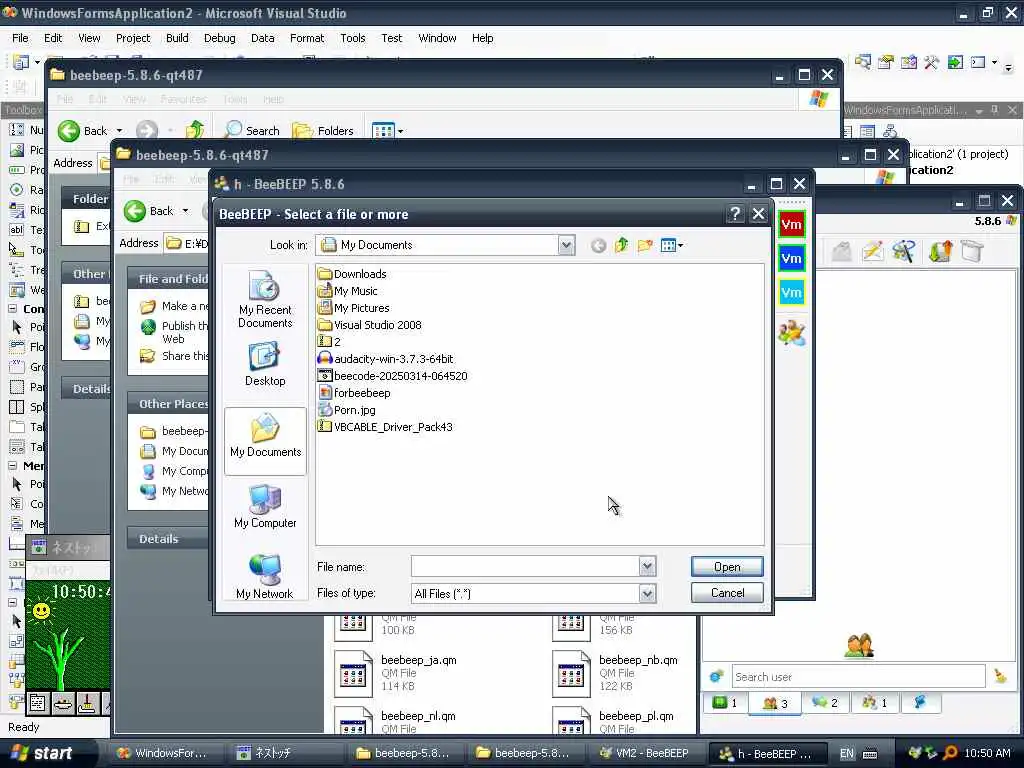This screenshot has width=1024, height=768.
Task: Create new folder in file dialog
Action: pyautogui.click(x=645, y=246)
